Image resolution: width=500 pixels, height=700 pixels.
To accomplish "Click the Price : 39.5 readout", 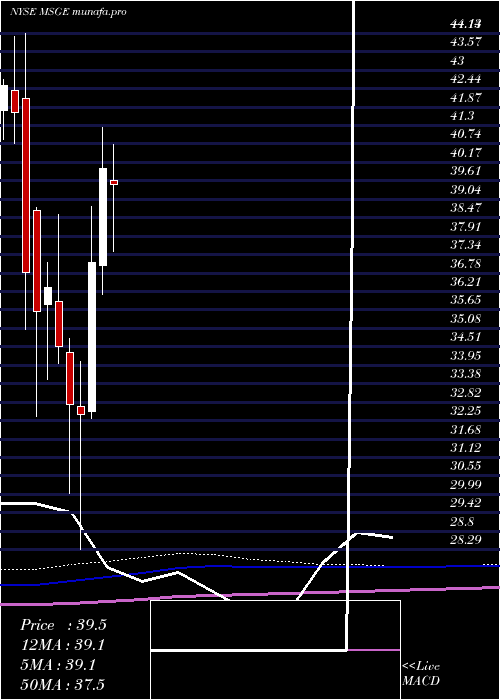I will [x=63, y=625].
